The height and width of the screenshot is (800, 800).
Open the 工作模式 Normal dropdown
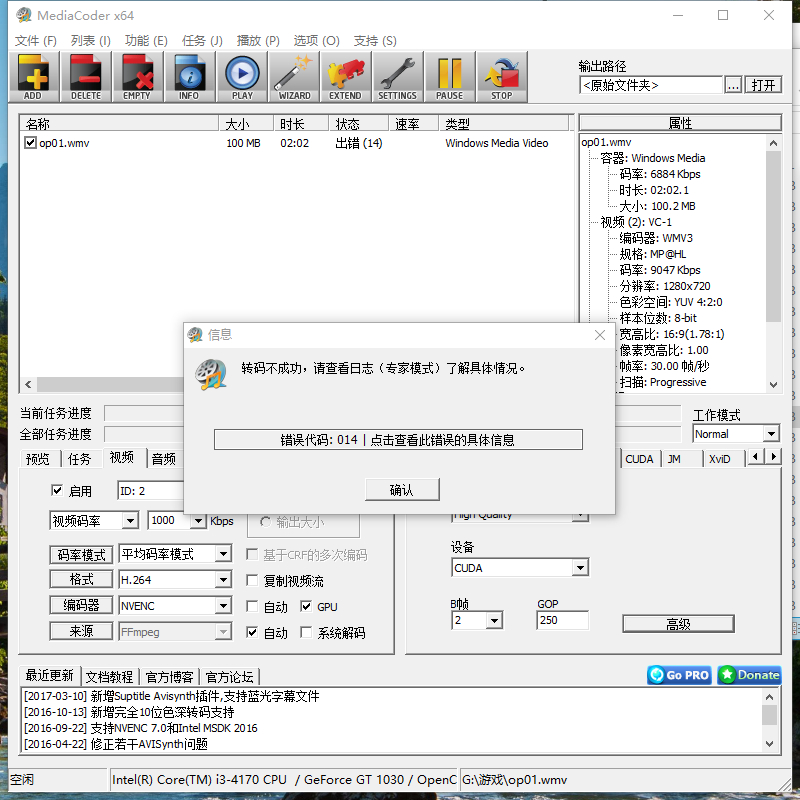[771, 434]
